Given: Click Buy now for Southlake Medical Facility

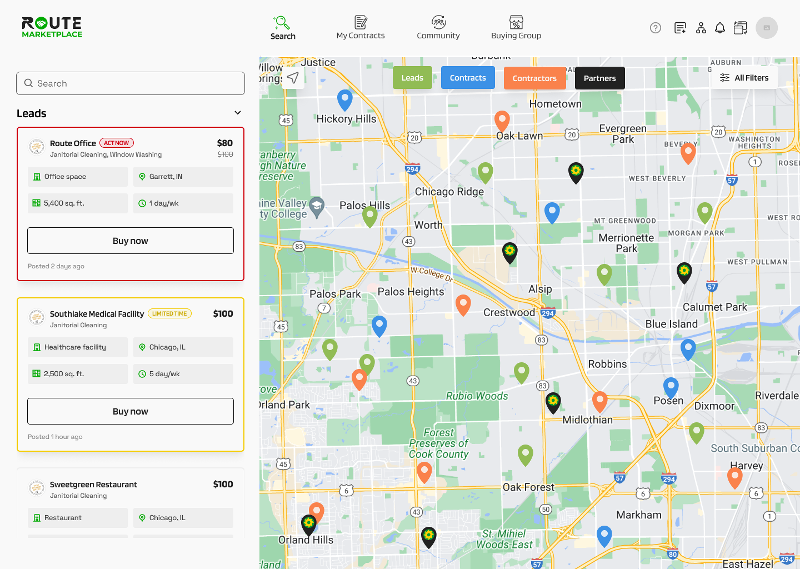Looking at the screenshot, I should (x=130, y=411).
